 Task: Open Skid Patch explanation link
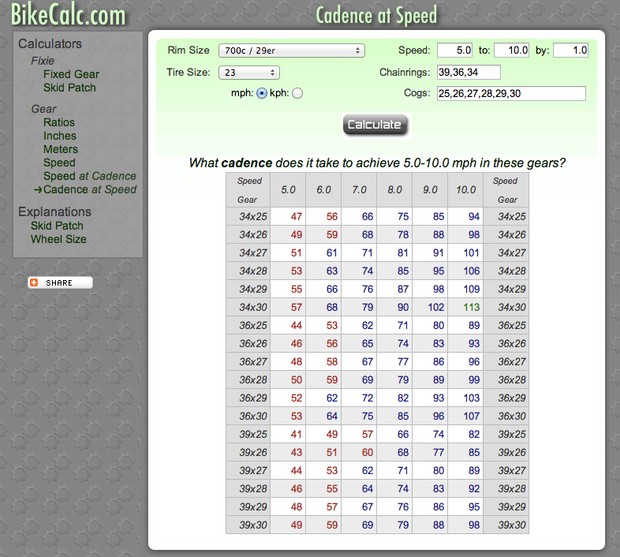57,226
